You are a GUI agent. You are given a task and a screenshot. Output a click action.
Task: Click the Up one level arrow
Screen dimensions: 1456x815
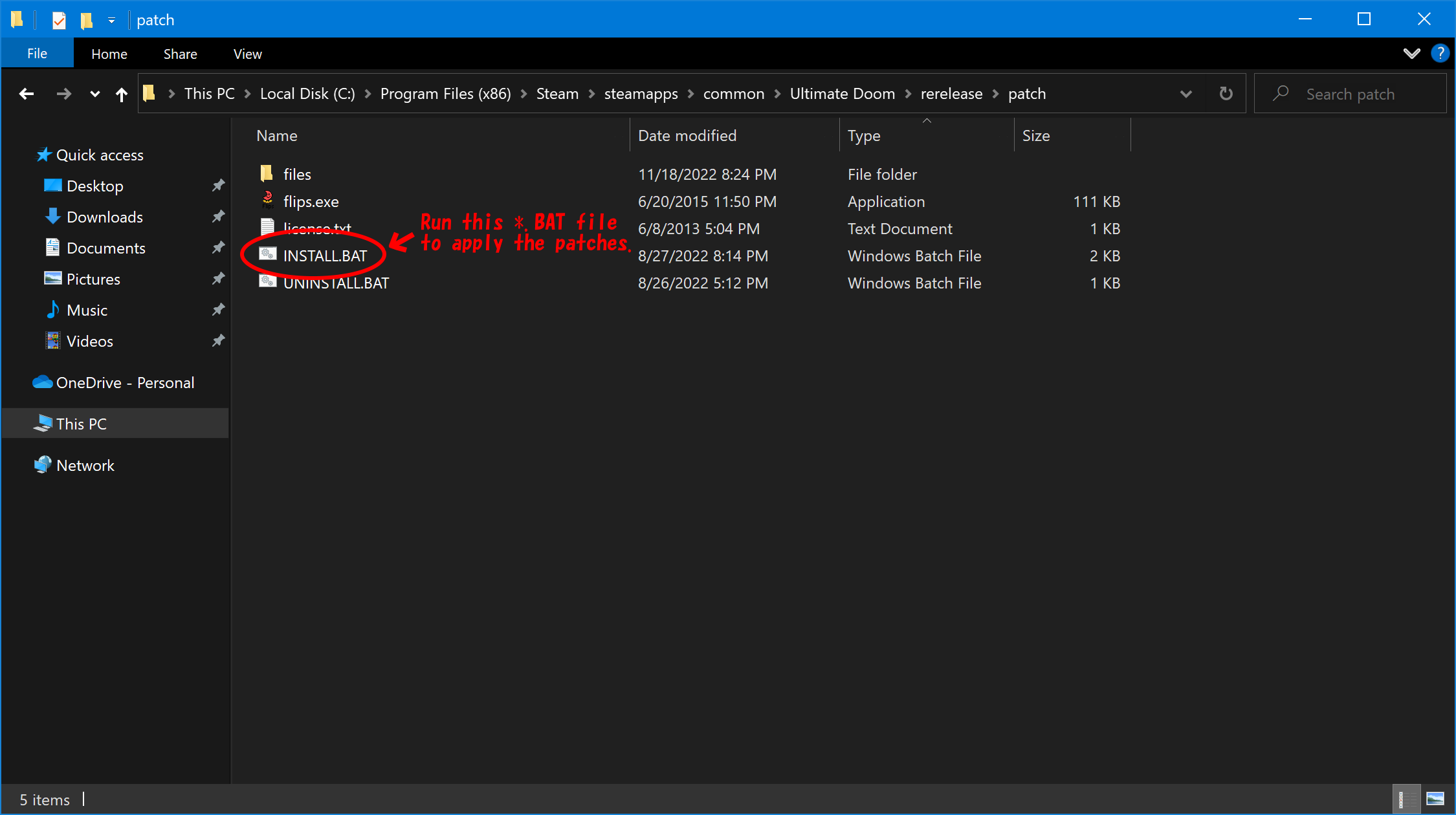(121, 94)
